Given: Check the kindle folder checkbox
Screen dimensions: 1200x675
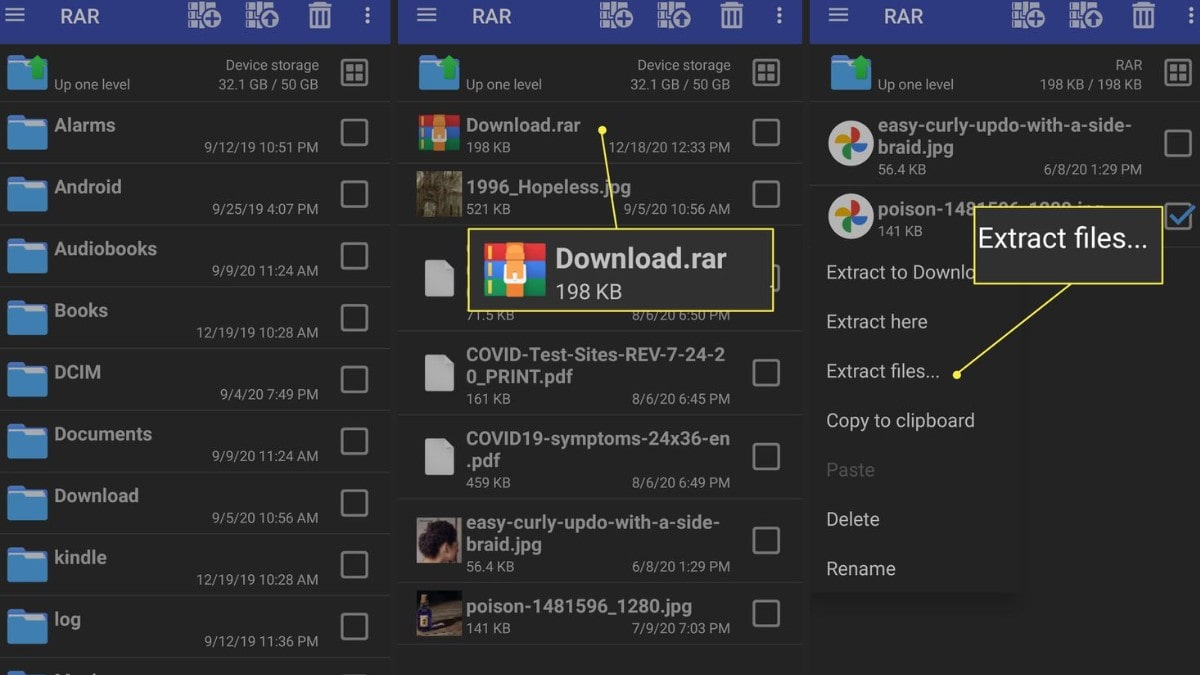Looking at the screenshot, I should 354,565.
